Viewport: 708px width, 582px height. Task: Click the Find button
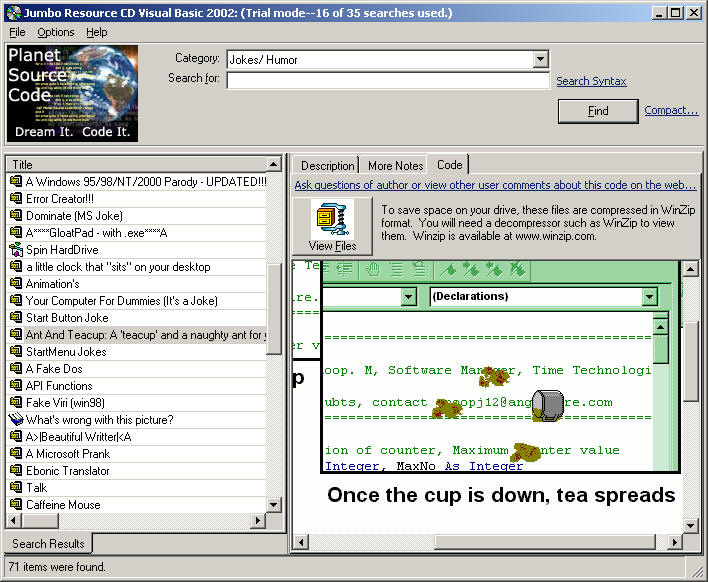pos(598,111)
